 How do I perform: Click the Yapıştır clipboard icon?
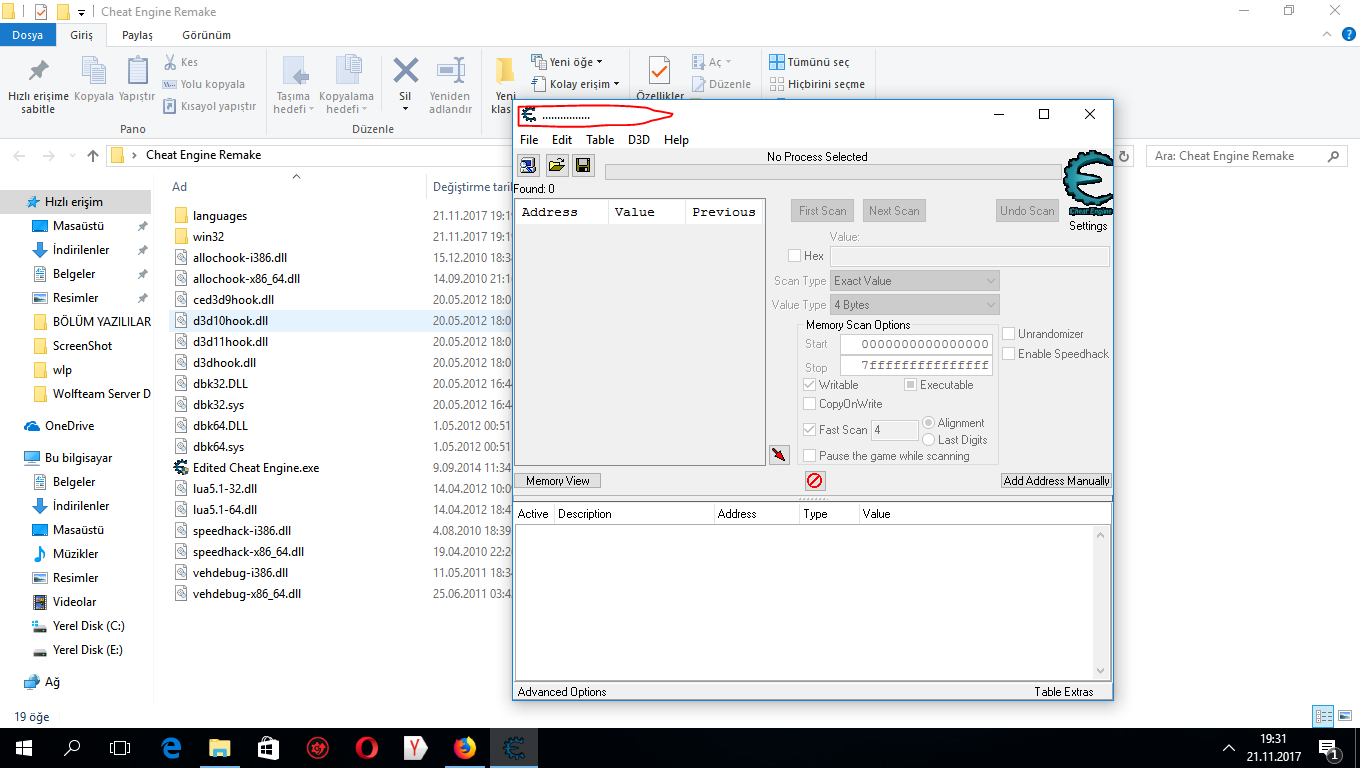pyautogui.click(x=137, y=71)
